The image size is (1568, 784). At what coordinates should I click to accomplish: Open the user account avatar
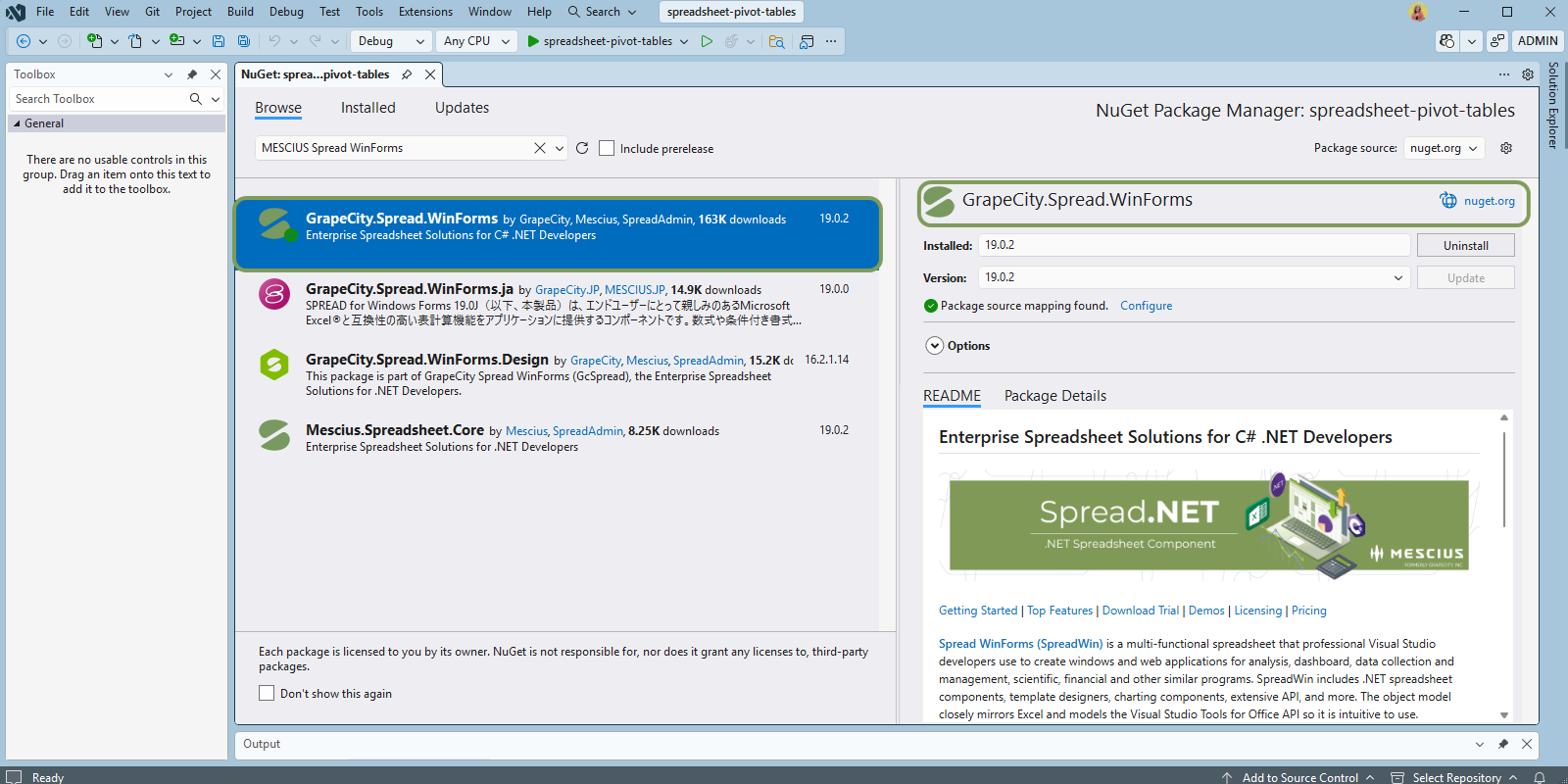click(1418, 12)
